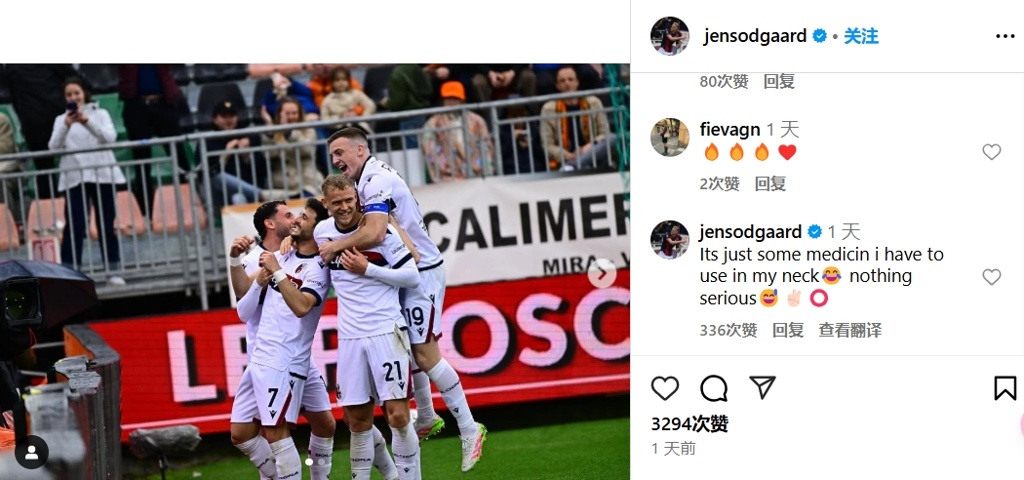The image size is (1024, 480).
Task: Reply to fievagn's comment
Action: pos(770,184)
